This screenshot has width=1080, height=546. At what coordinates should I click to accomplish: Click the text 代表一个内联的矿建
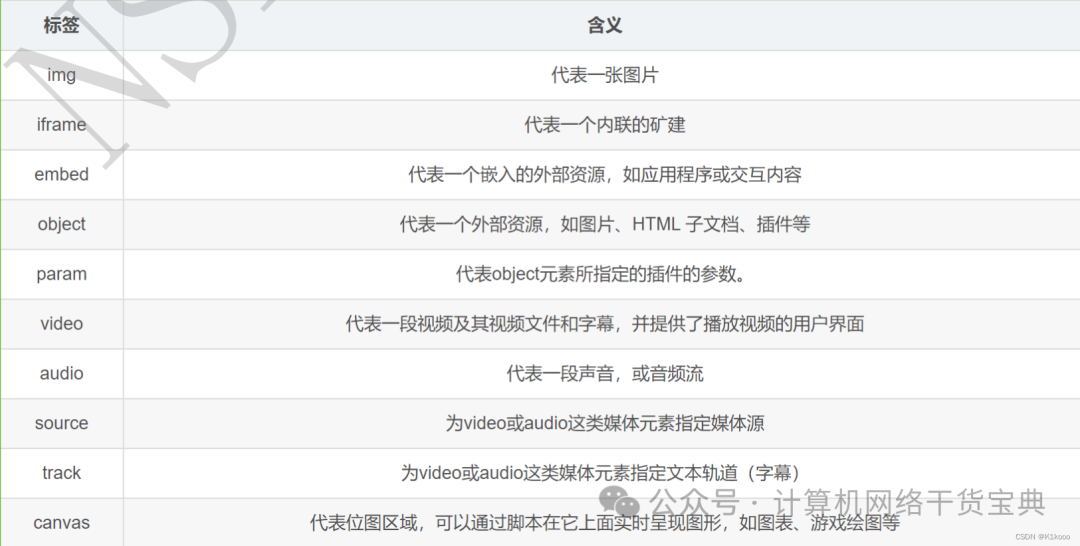click(605, 125)
